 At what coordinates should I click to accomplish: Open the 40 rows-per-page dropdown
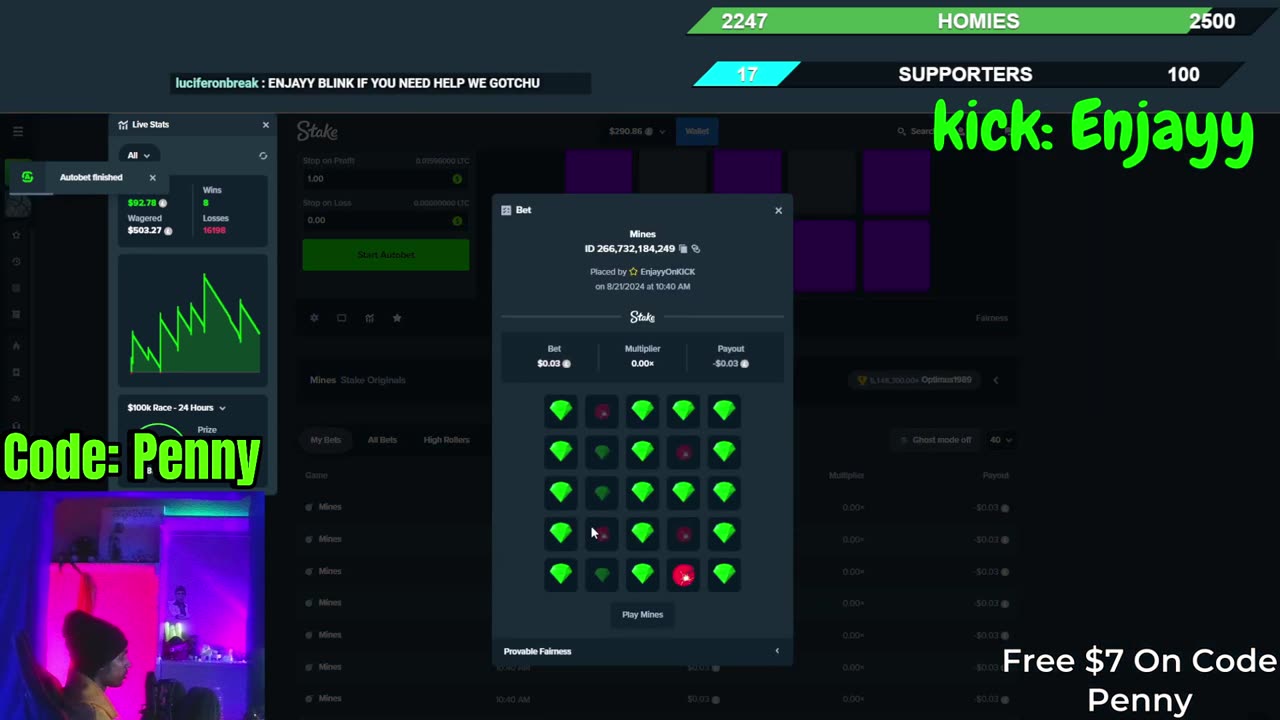tap(1001, 440)
